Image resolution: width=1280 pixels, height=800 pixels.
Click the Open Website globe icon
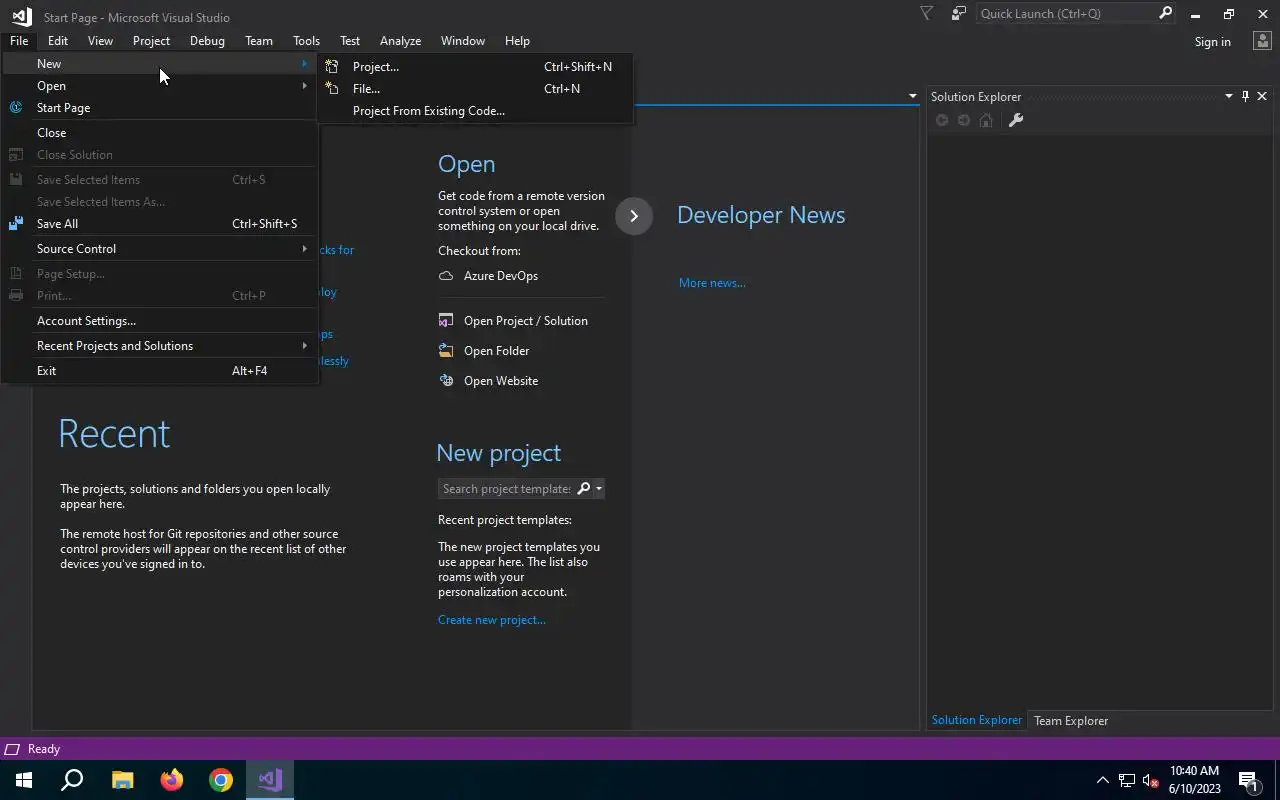pos(446,380)
